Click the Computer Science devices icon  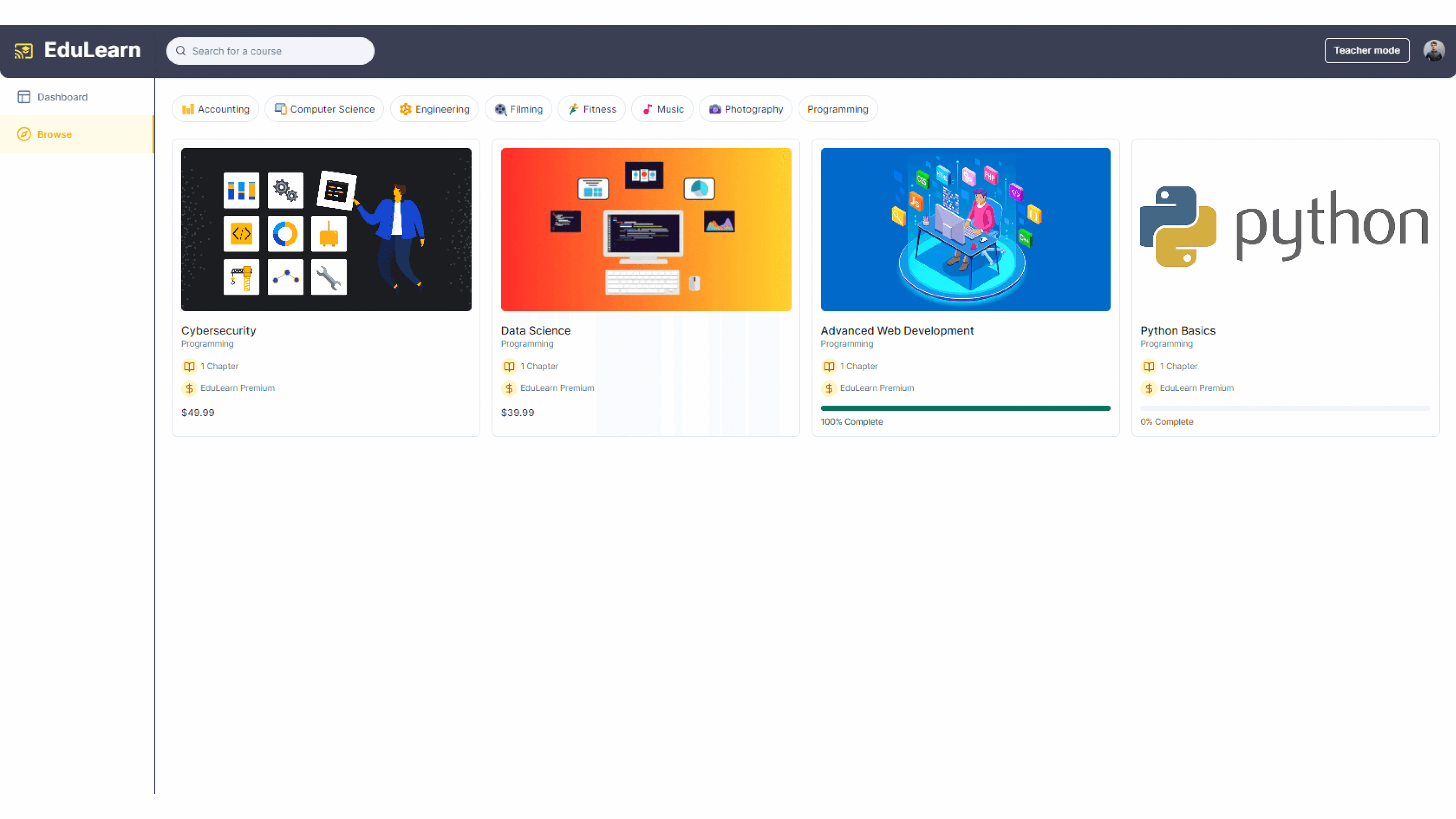point(280,109)
